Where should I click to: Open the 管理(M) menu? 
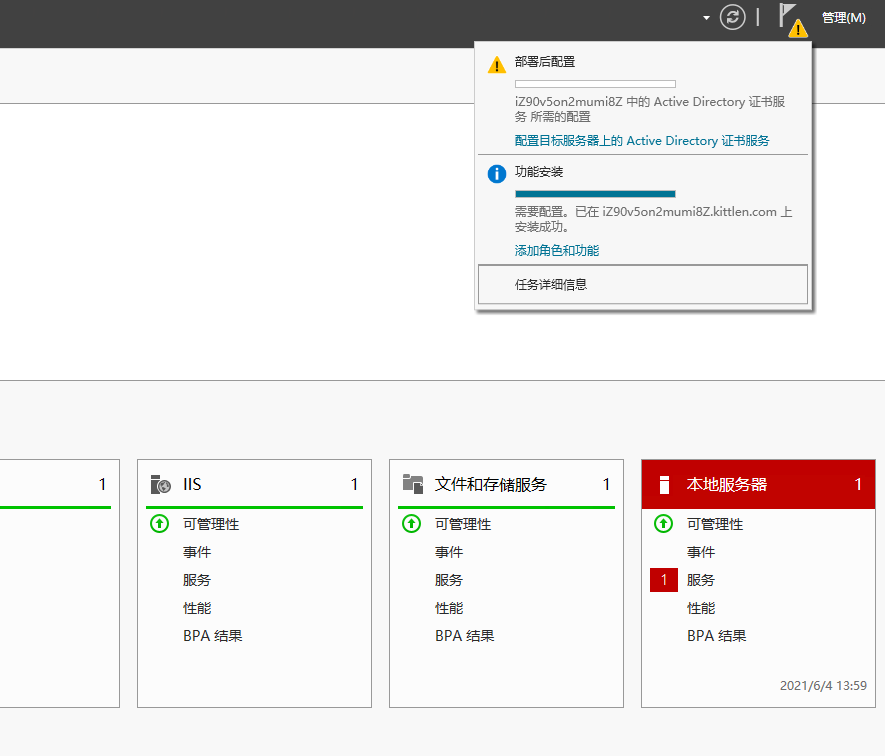(x=843, y=17)
